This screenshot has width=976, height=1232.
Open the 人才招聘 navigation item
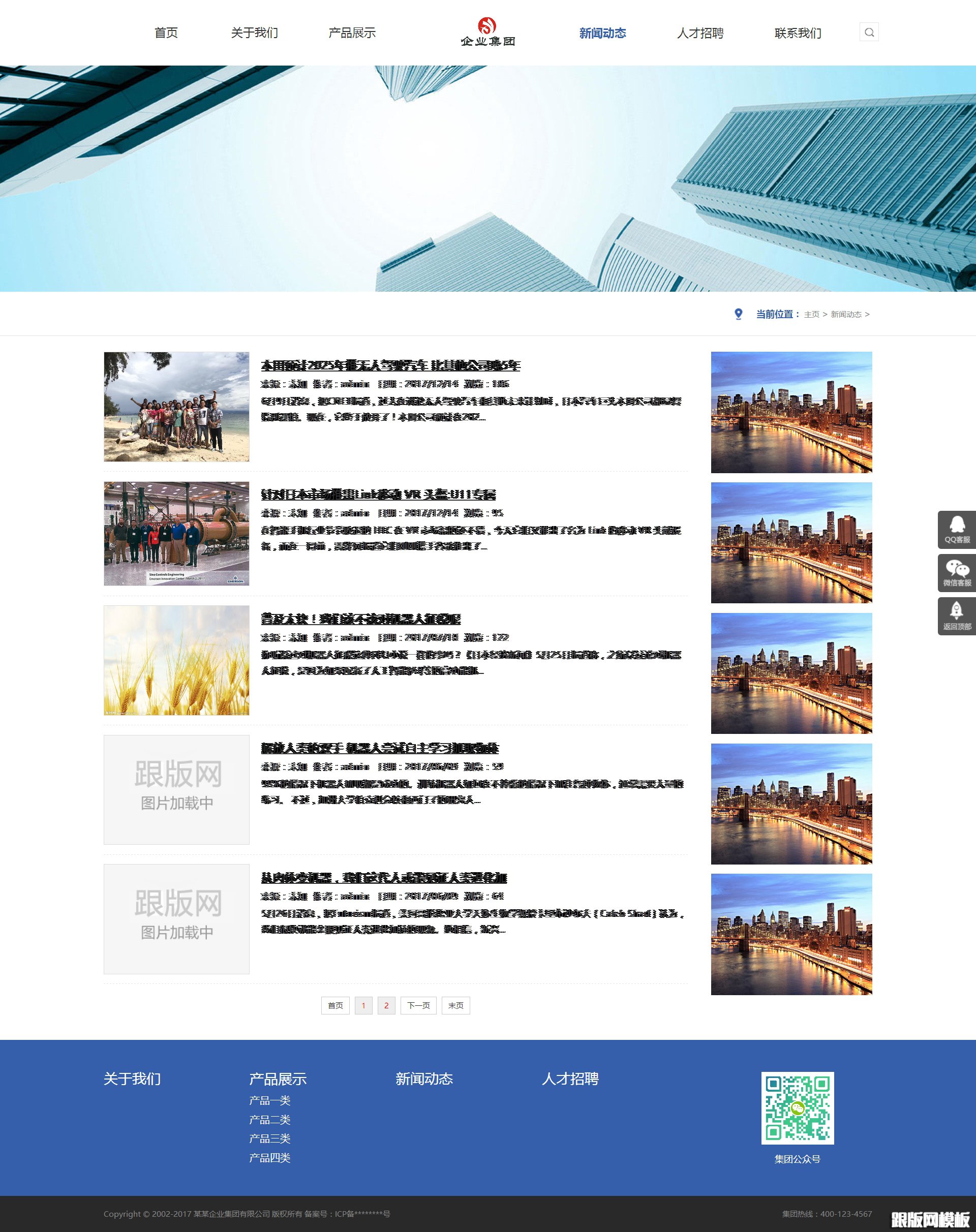click(701, 33)
